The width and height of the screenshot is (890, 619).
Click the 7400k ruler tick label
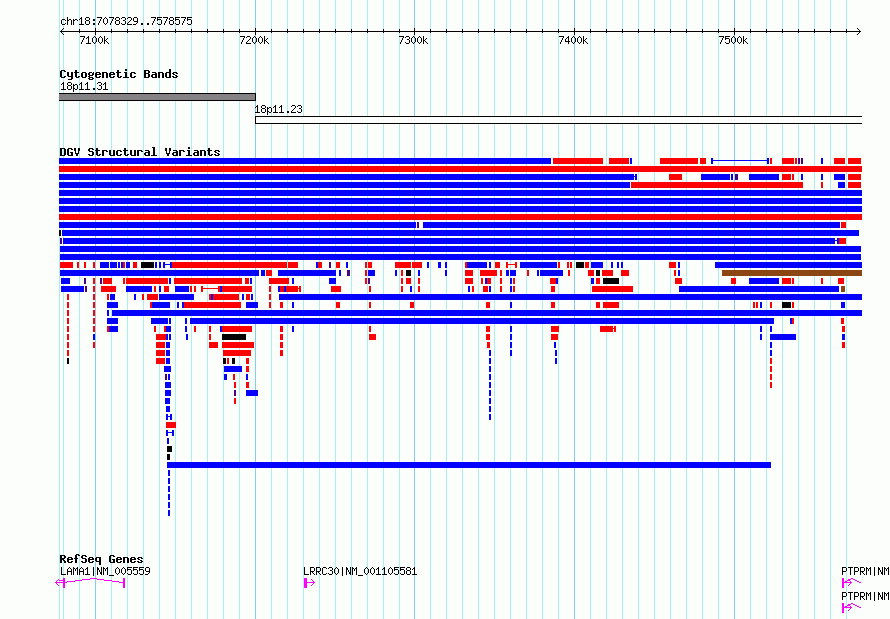pos(573,40)
